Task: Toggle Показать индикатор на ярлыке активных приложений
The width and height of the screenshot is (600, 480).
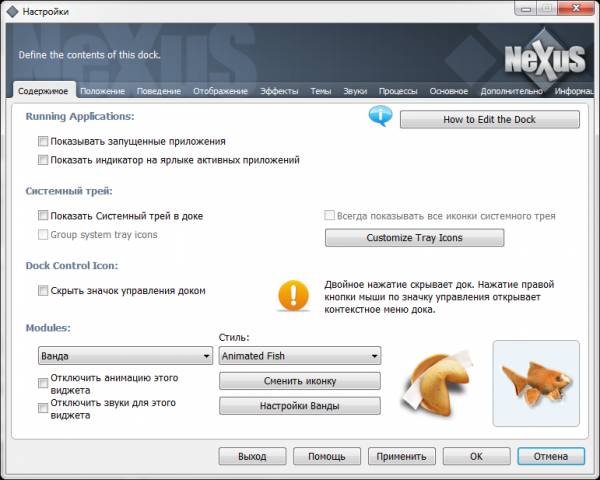Action: (43, 160)
